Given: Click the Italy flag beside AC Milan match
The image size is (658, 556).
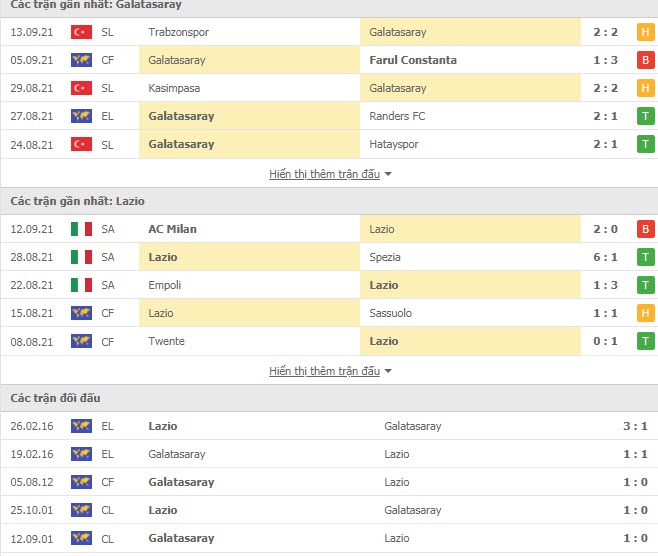Looking at the screenshot, I should (81, 229).
